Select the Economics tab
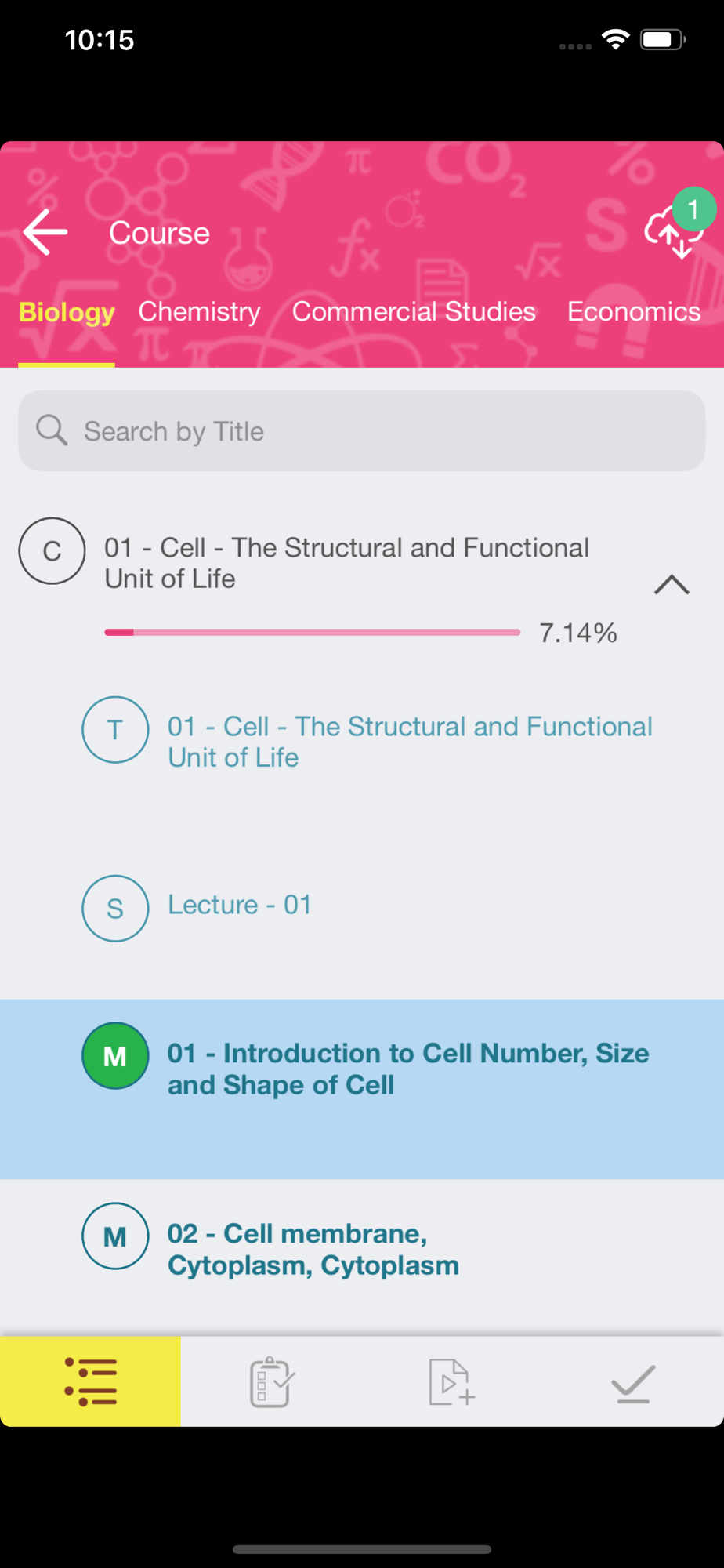Viewport: 724px width, 1568px height. [633, 311]
